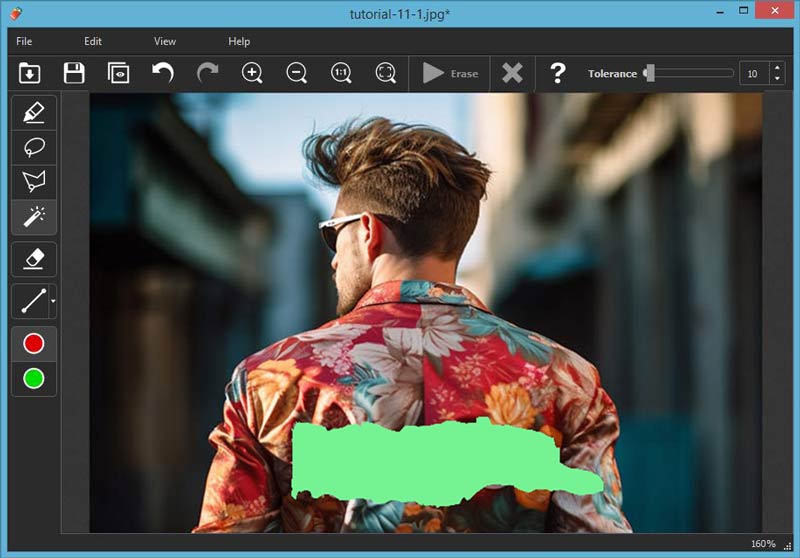This screenshot has width=800, height=558.
Task: Start erasing with the Erase button
Action: [x=449, y=73]
